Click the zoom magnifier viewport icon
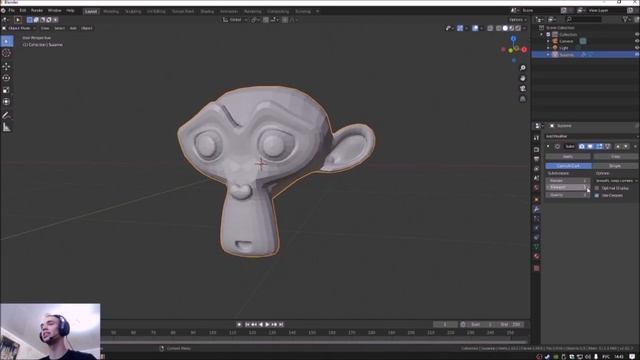640x360 pixels. pyautogui.click(x=522, y=68)
